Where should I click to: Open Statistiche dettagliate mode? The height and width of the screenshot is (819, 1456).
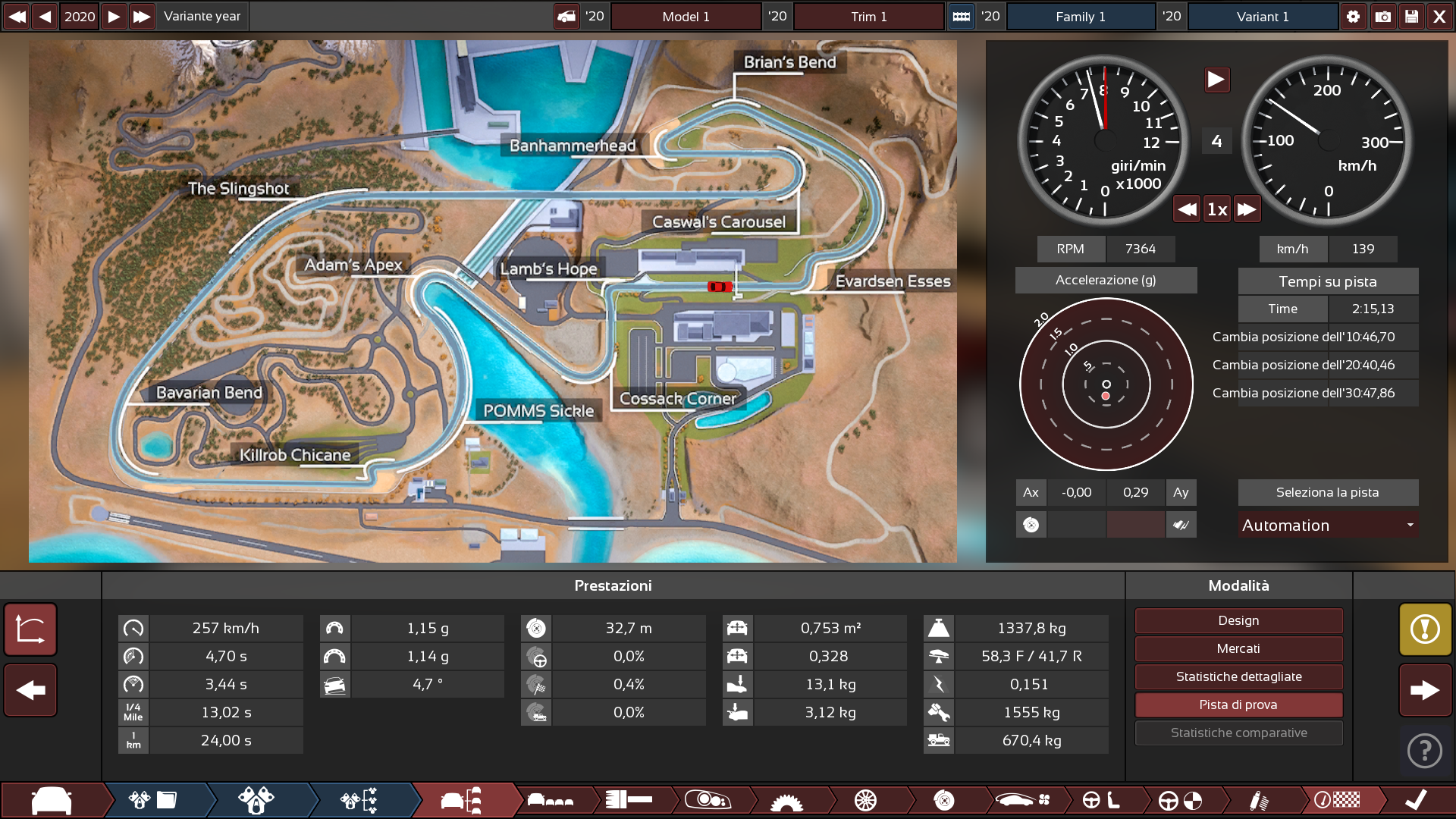[x=1238, y=676]
